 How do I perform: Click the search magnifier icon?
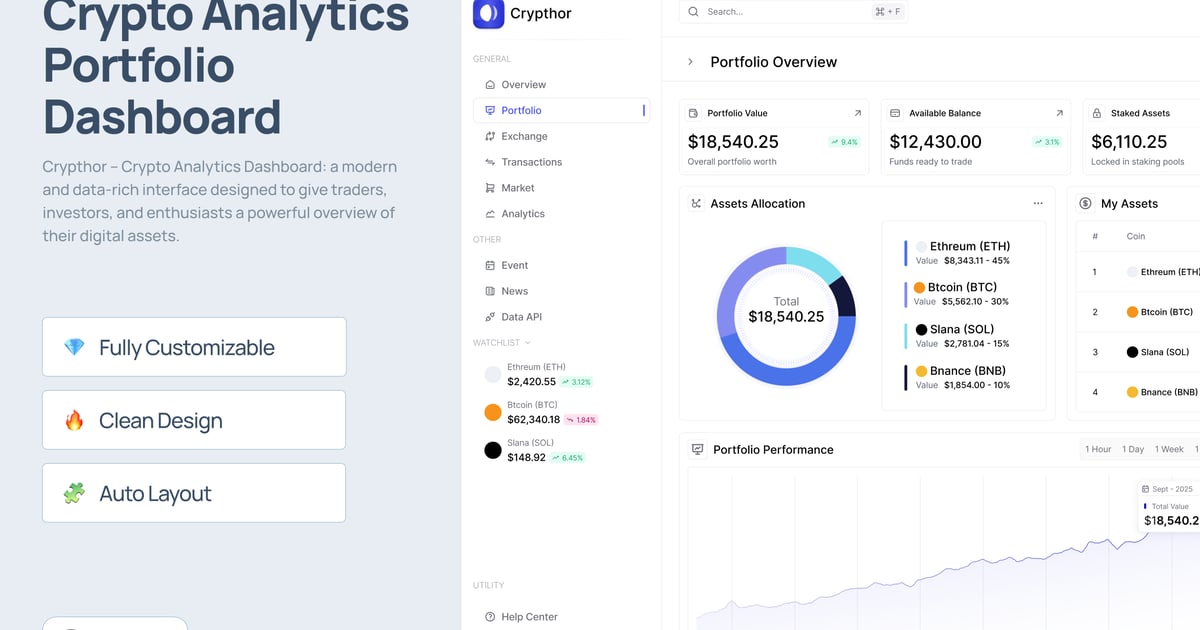click(693, 11)
